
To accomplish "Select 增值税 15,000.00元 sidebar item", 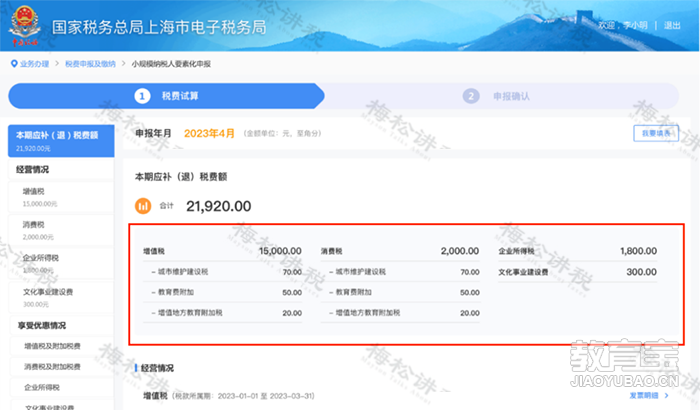I will coord(61,197).
